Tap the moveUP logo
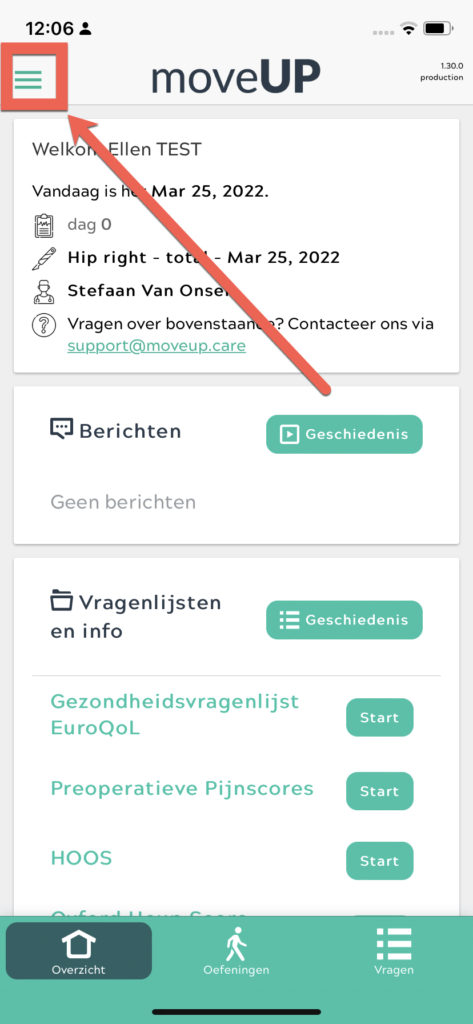This screenshot has width=473, height=1024. point(236,78)
